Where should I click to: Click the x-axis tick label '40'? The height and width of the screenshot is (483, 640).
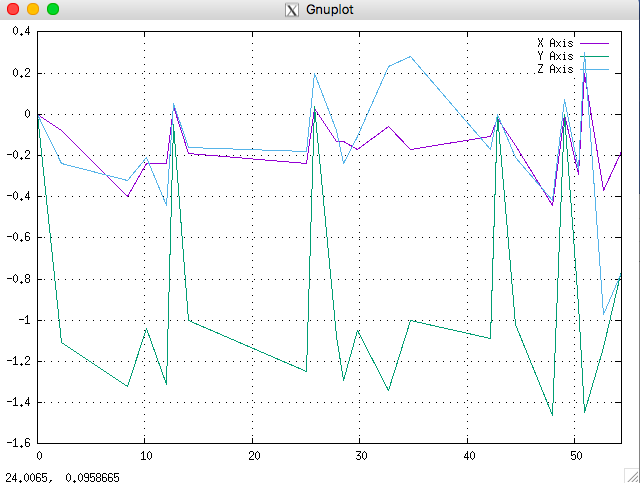[x=469, y=456]
